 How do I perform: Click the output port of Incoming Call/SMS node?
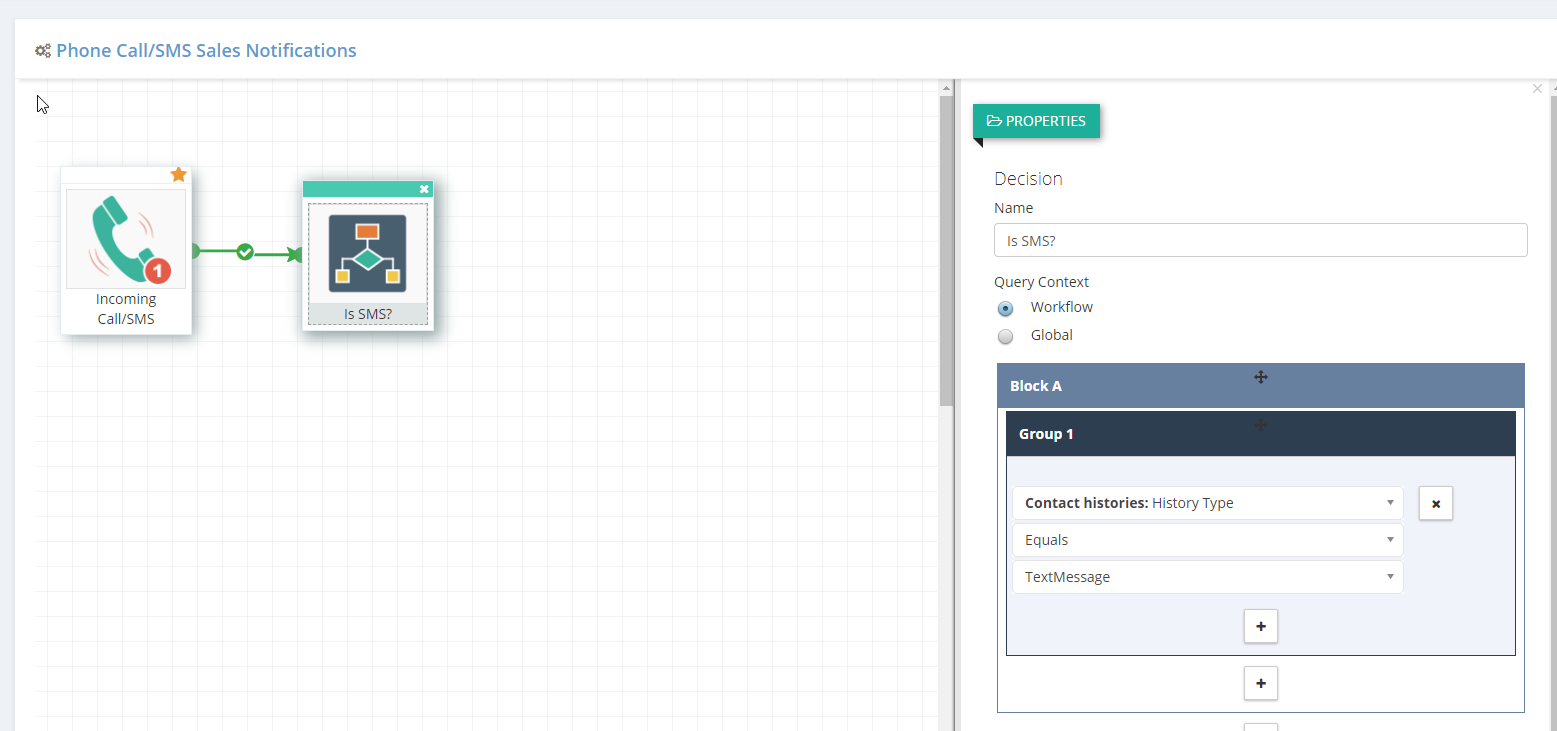[194, 251]
